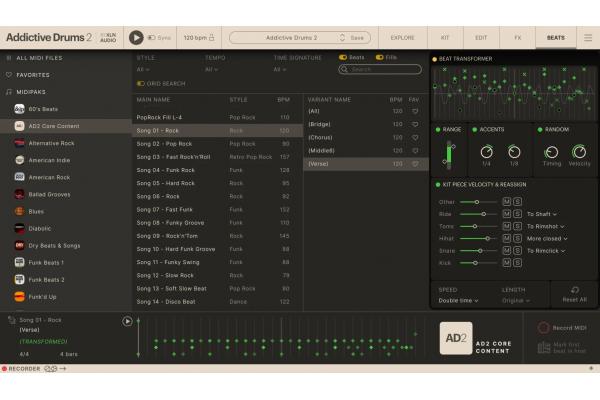The height and width of the screenshot is (400, 600).
Task: Select the Funk Beats 1 MIDIpak icon
Action: click(19, 263)
